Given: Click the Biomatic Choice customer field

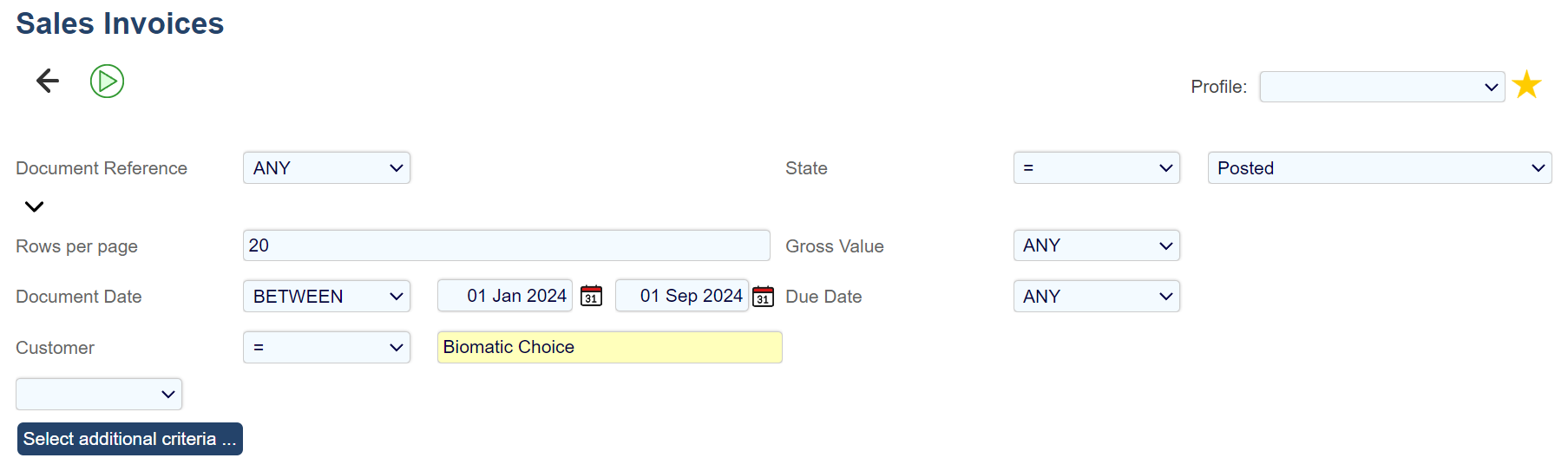Looking at the screenshot, I should point(609,347).
